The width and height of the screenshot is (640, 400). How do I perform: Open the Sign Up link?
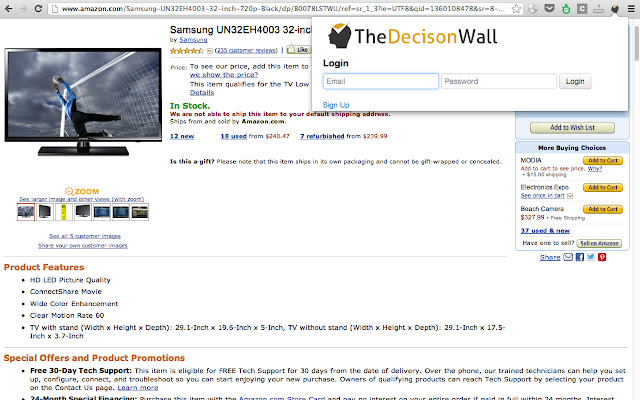336,105
